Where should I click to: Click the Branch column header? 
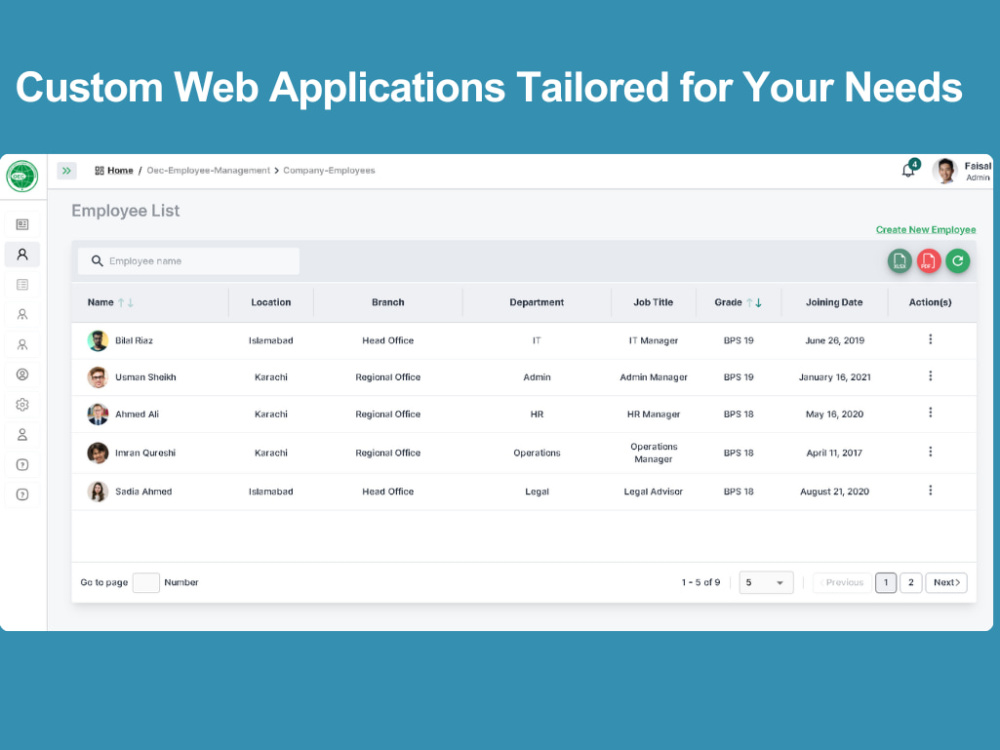point(388,302)
